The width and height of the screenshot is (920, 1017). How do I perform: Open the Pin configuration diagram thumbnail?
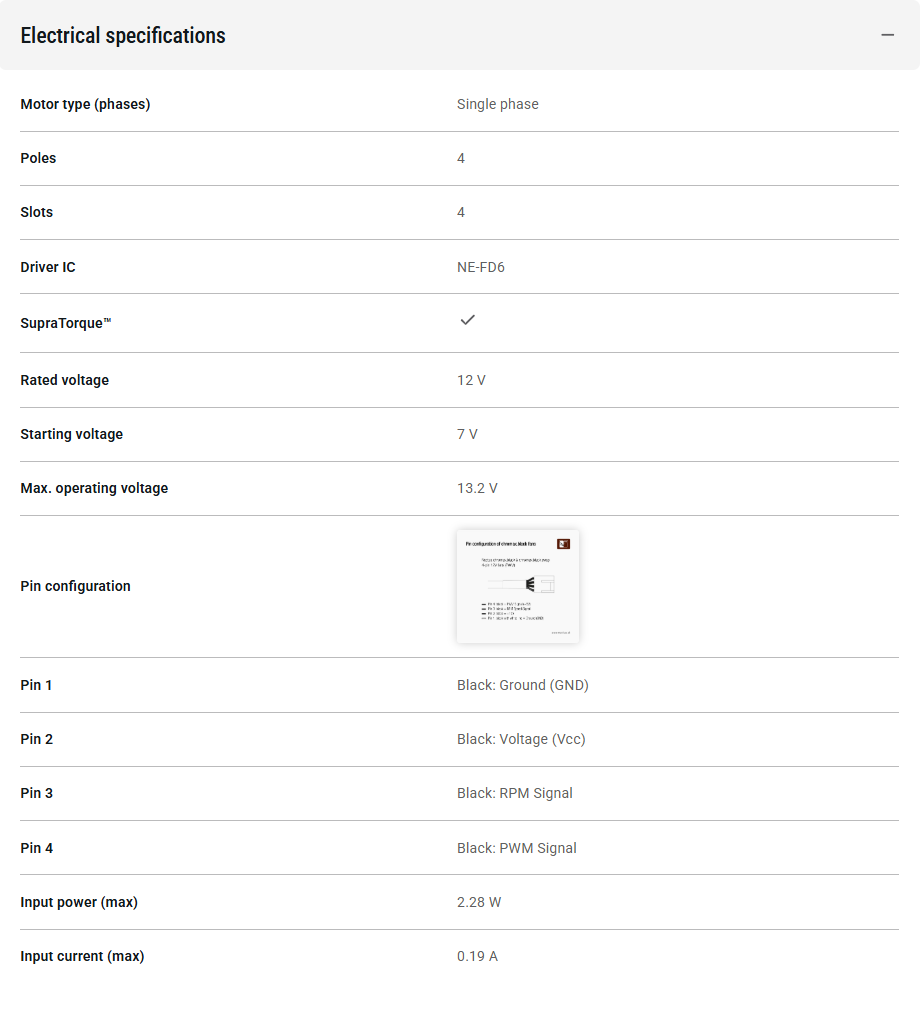pos(518,586)
